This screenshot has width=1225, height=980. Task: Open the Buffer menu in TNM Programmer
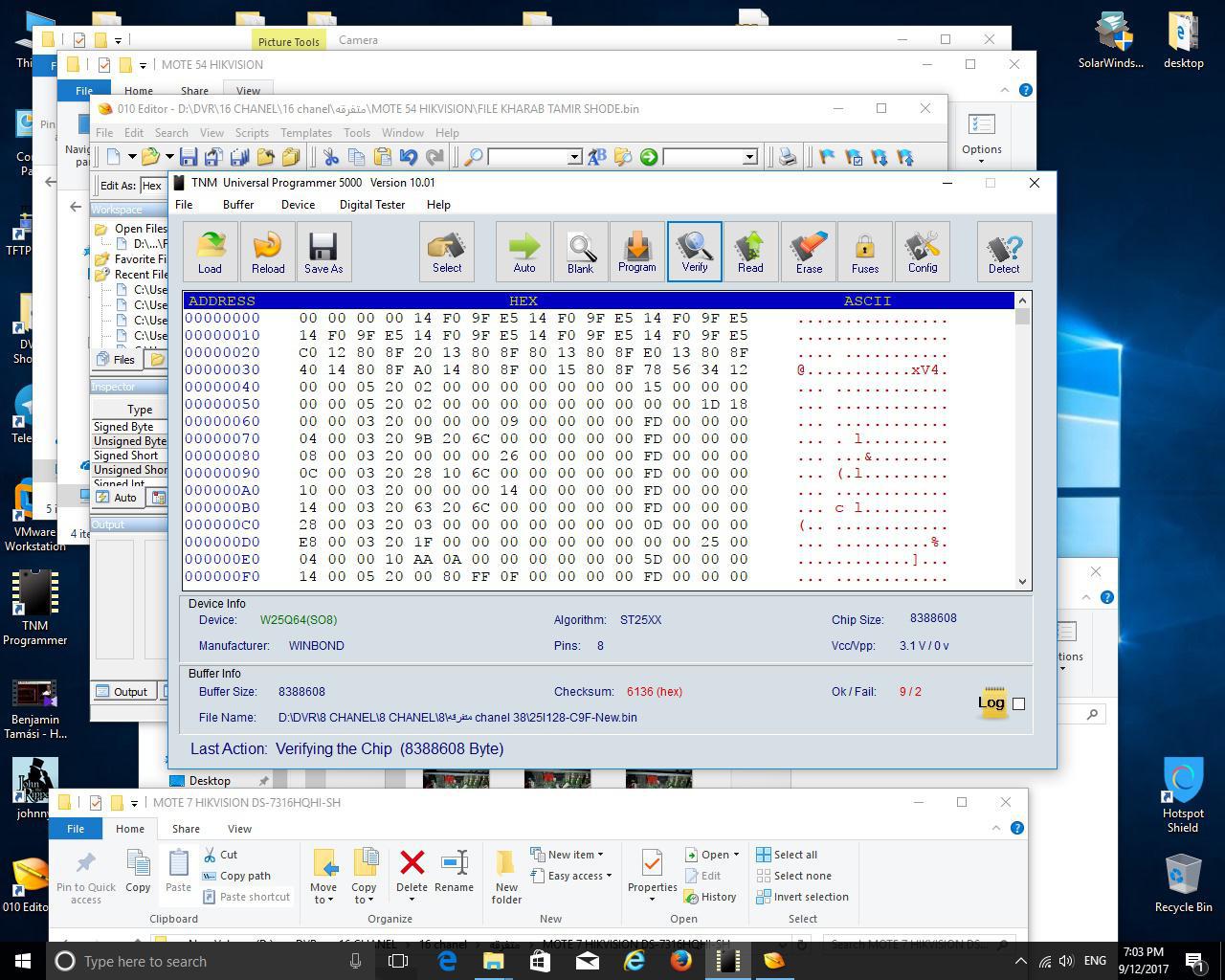point(238,205)
